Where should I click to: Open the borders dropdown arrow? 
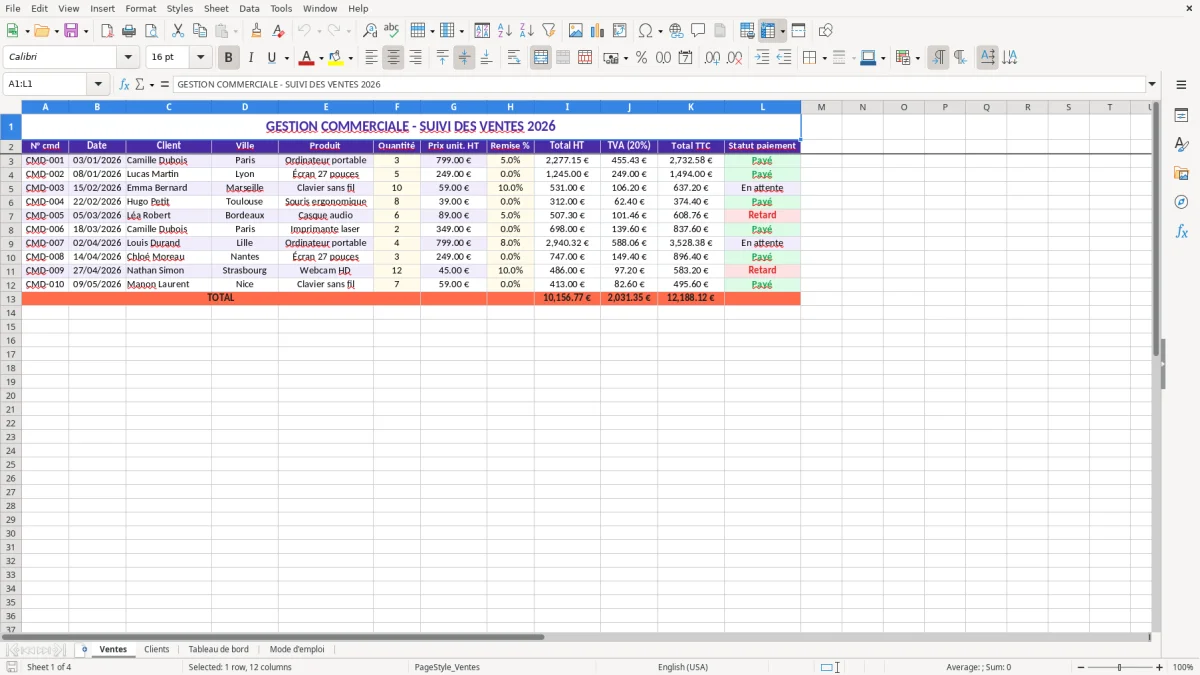pyautogui.click(x=824, y=58)
